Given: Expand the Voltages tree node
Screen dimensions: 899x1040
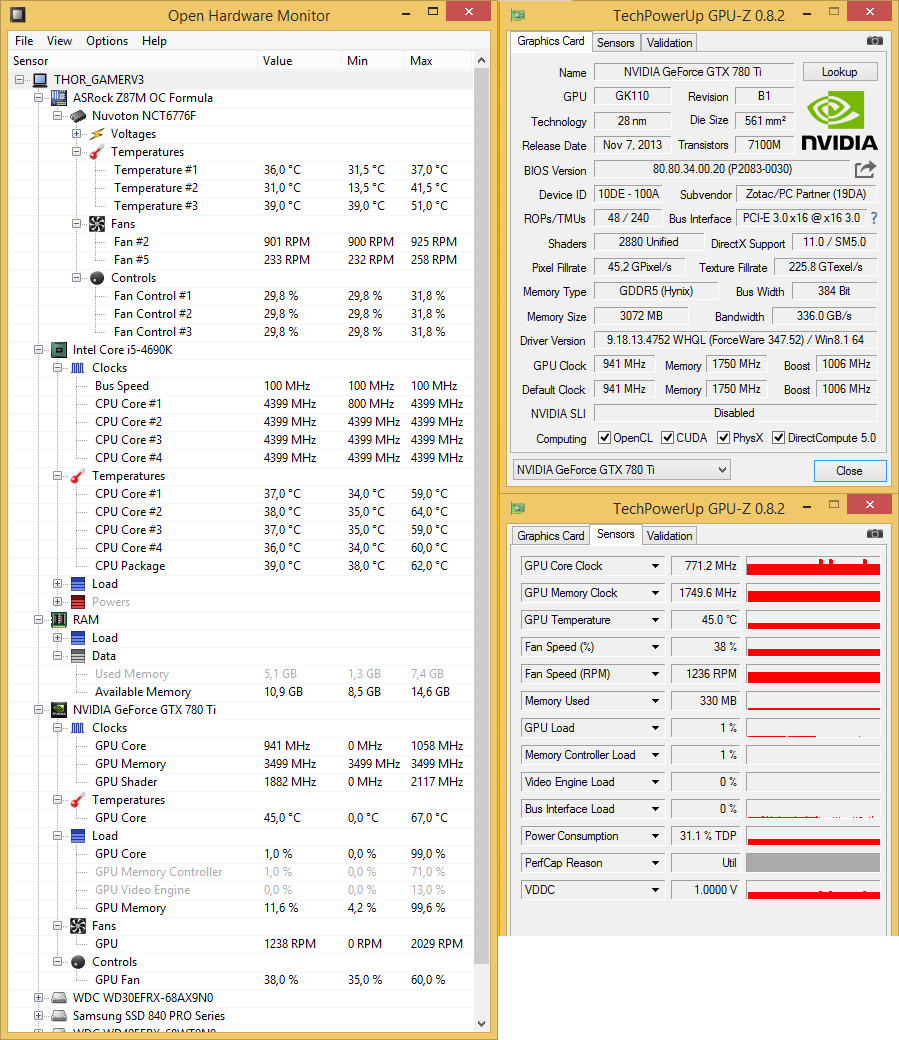Looking at the screenshot, I should [x=77, y=134].
